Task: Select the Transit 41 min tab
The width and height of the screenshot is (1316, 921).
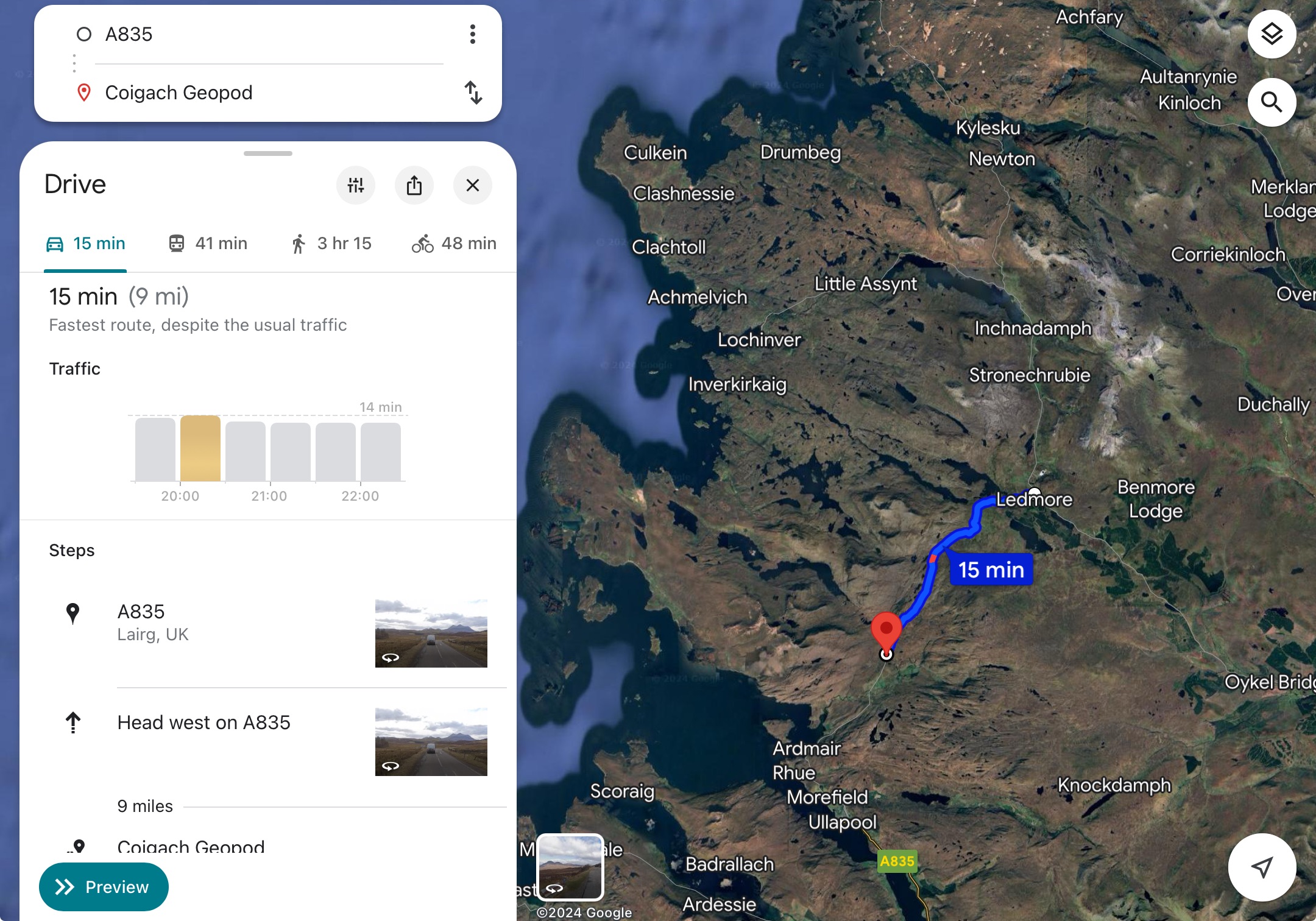Action: (208, 244)
